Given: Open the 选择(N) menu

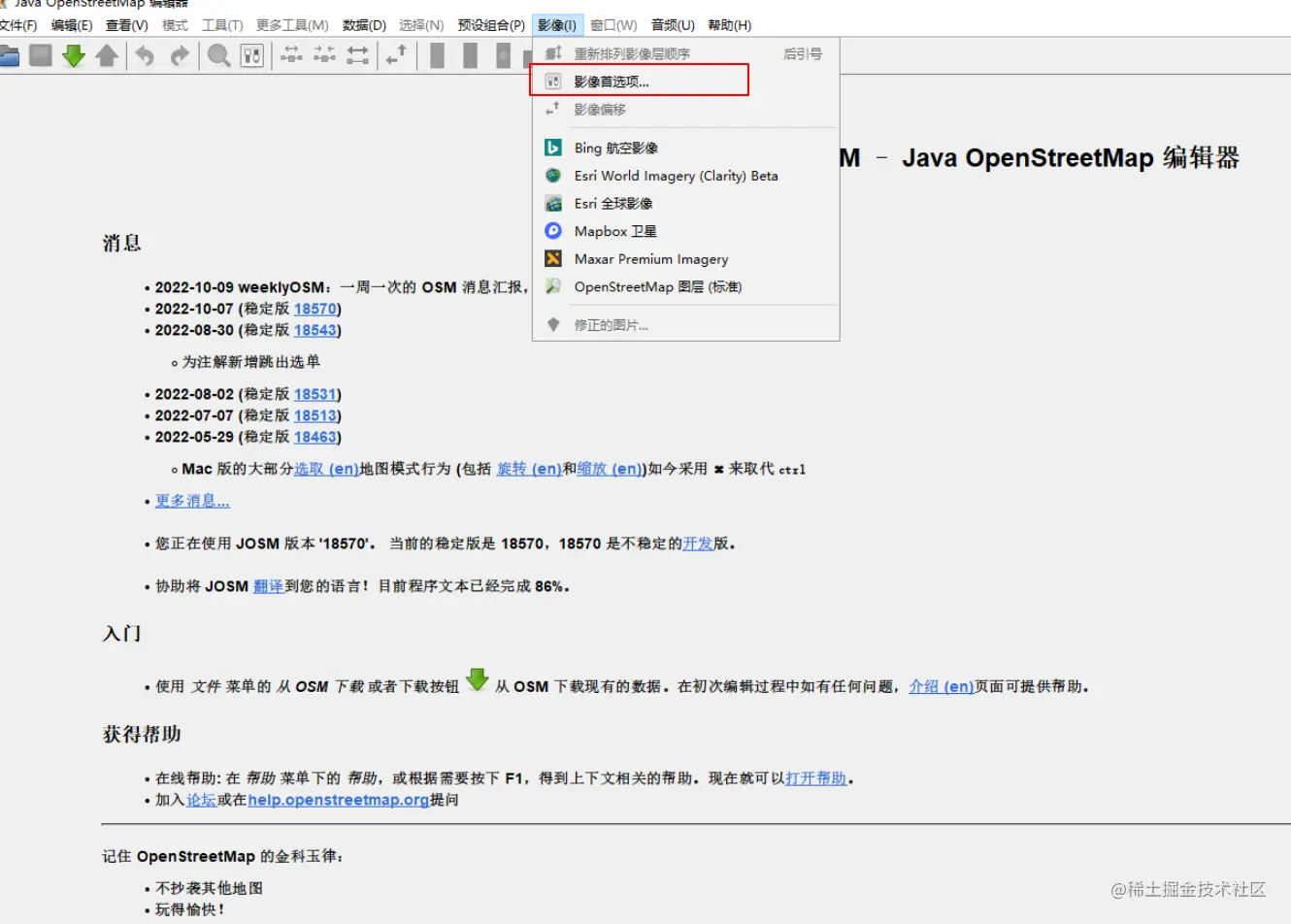Looking at the screenshot, I should (421, 25).
